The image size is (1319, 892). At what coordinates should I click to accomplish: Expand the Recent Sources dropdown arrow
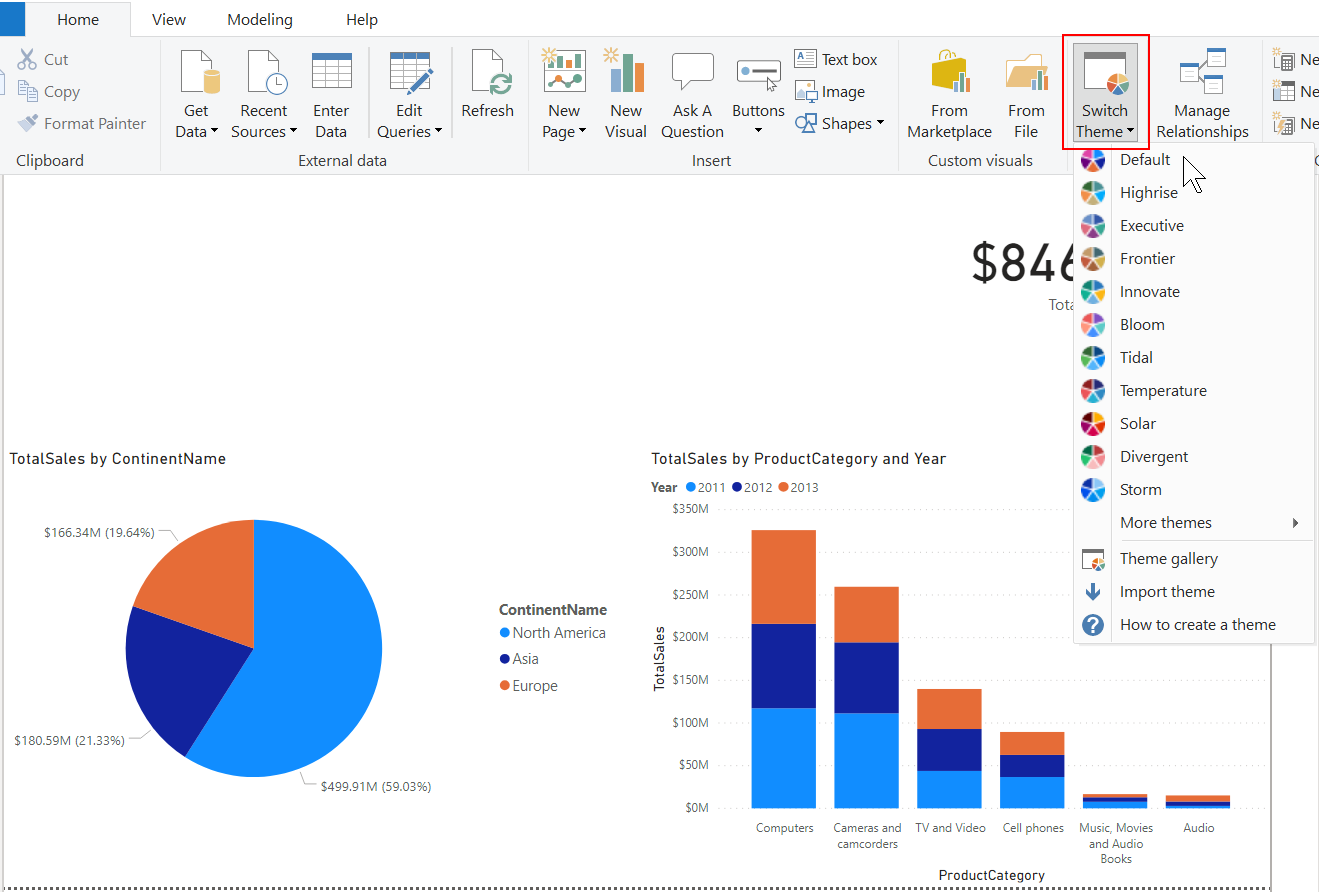[x=293, y=132]
